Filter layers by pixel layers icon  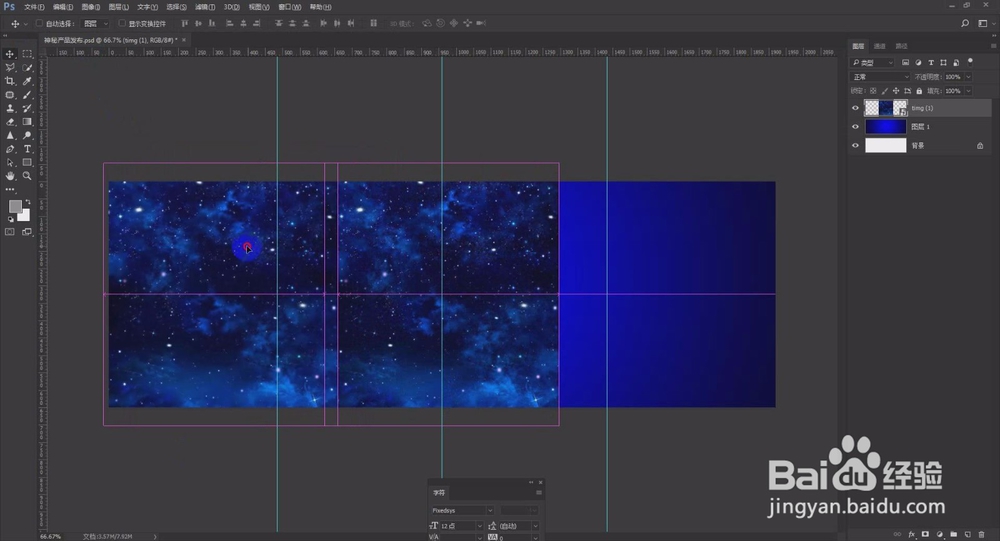905,63
